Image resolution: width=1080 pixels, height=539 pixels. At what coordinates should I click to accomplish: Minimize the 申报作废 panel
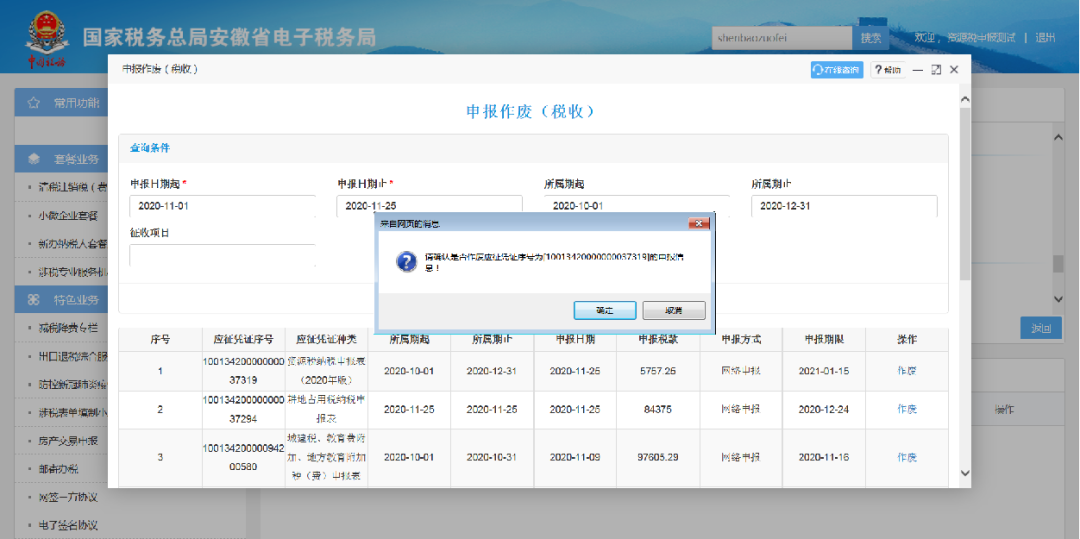(917, 70)
